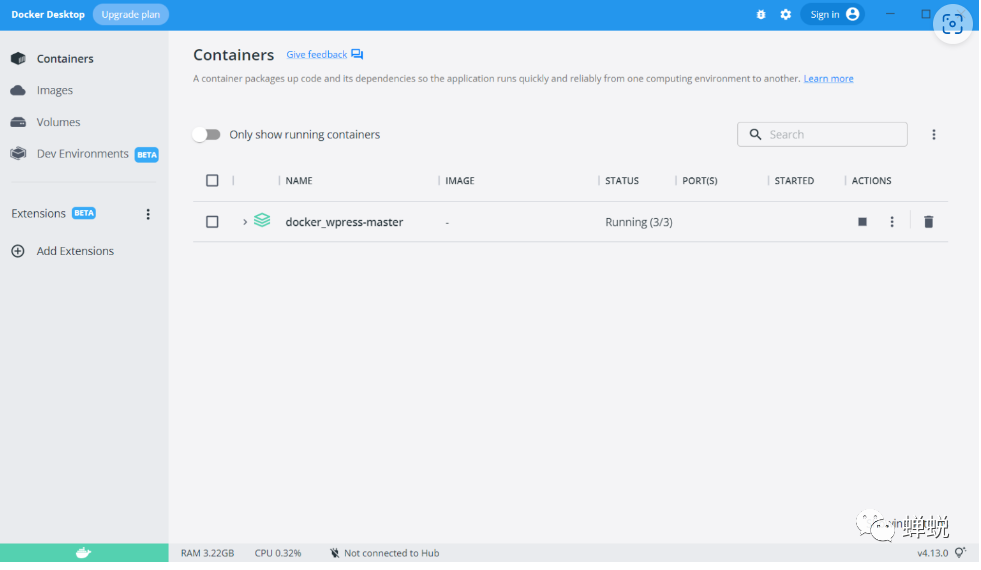
Task: Open the Extensions three-dot menu
Action: pos(148,214)
